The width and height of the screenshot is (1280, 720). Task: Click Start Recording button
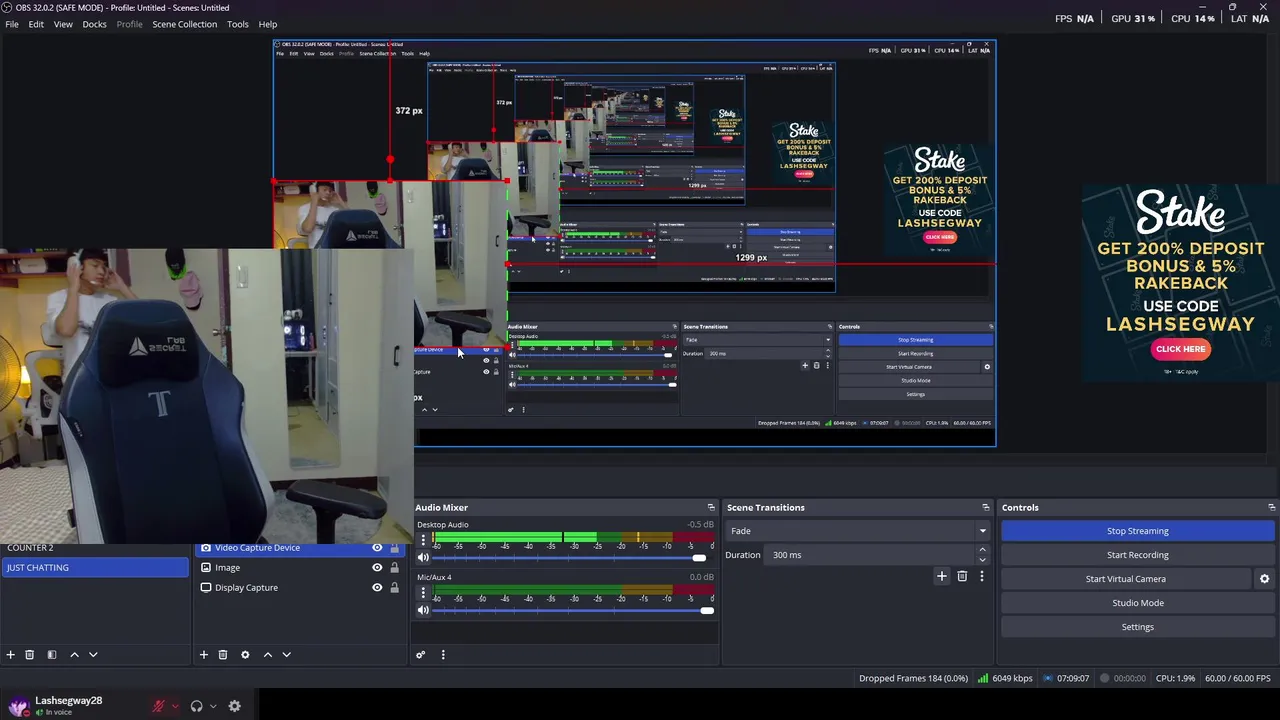click(1138, 555)
